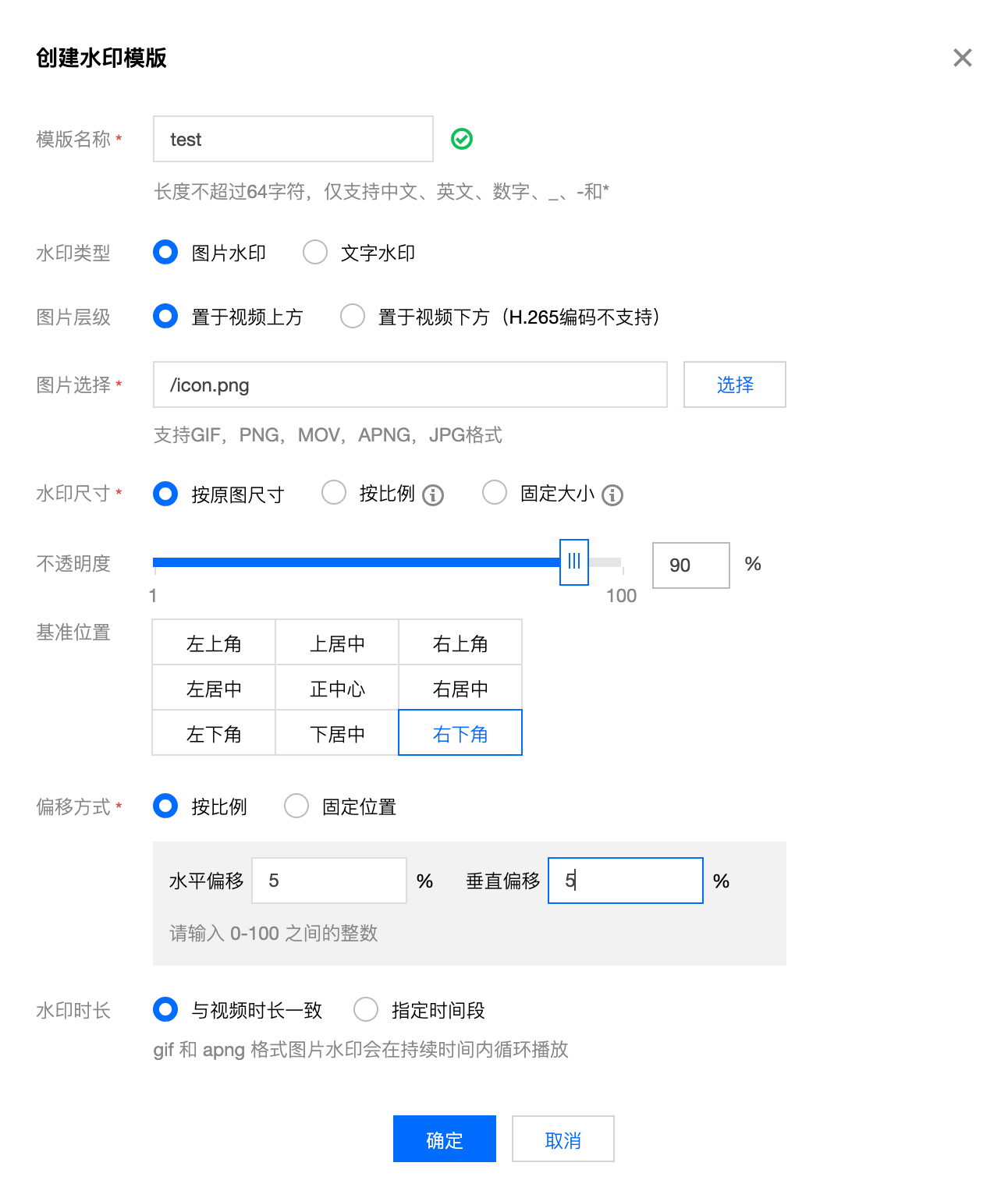Image resolution: width=1008 pixels, height=1198 pixels.
Task: Click 选择 button to pick image
Action: pyautogui.click(x=734, y=385)
